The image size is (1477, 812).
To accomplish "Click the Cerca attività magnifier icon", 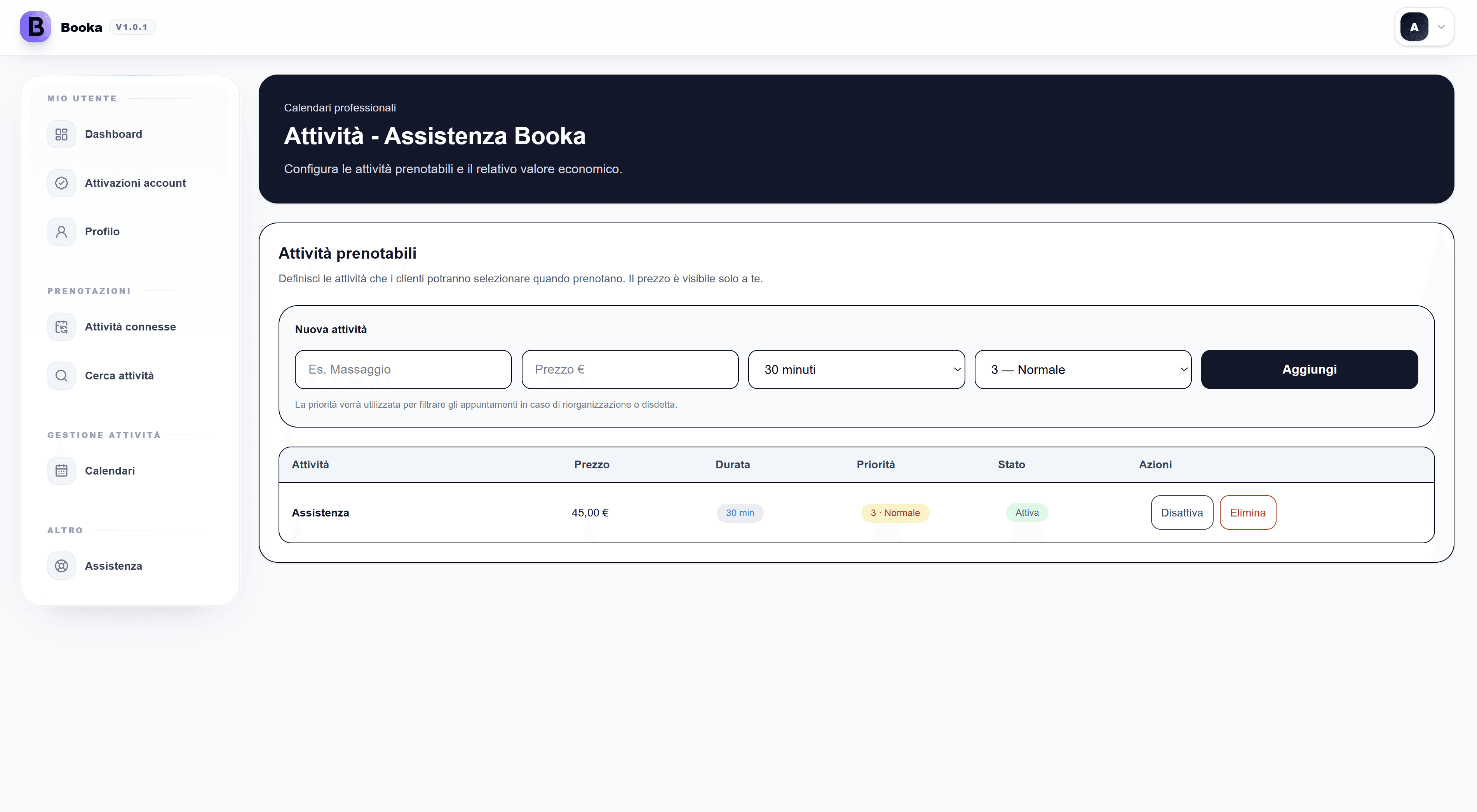I will (61, 376).
